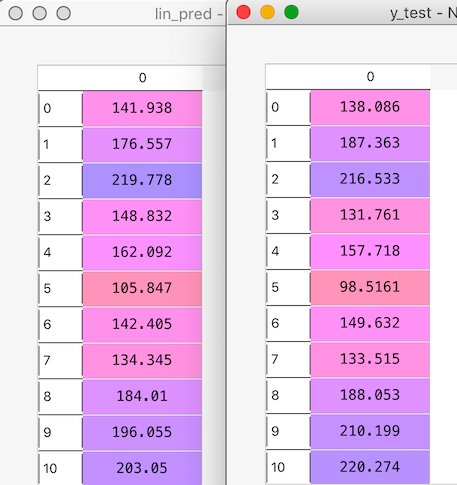Click column header 0 in y_test window
Image resolution: width=457 pixels, height=485 pixels.
coord(370,77)
